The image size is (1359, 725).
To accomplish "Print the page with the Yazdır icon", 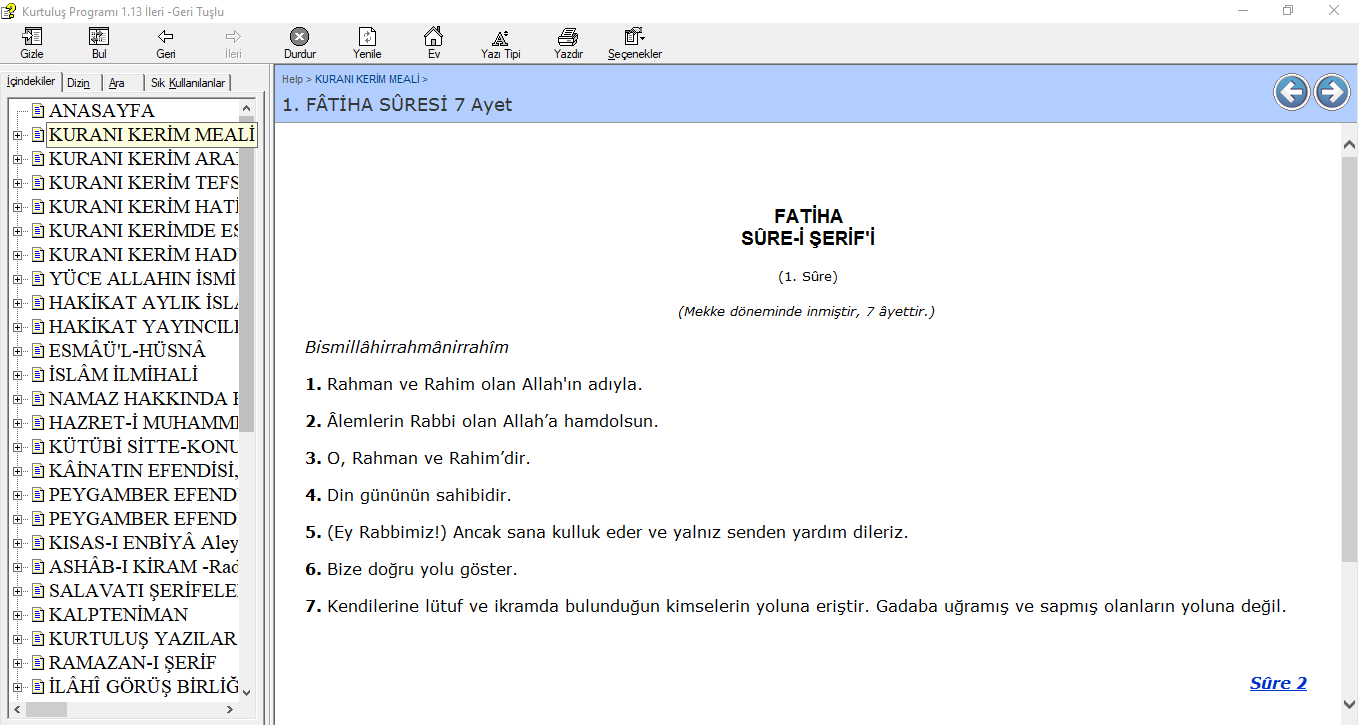I will click(568, 42).
